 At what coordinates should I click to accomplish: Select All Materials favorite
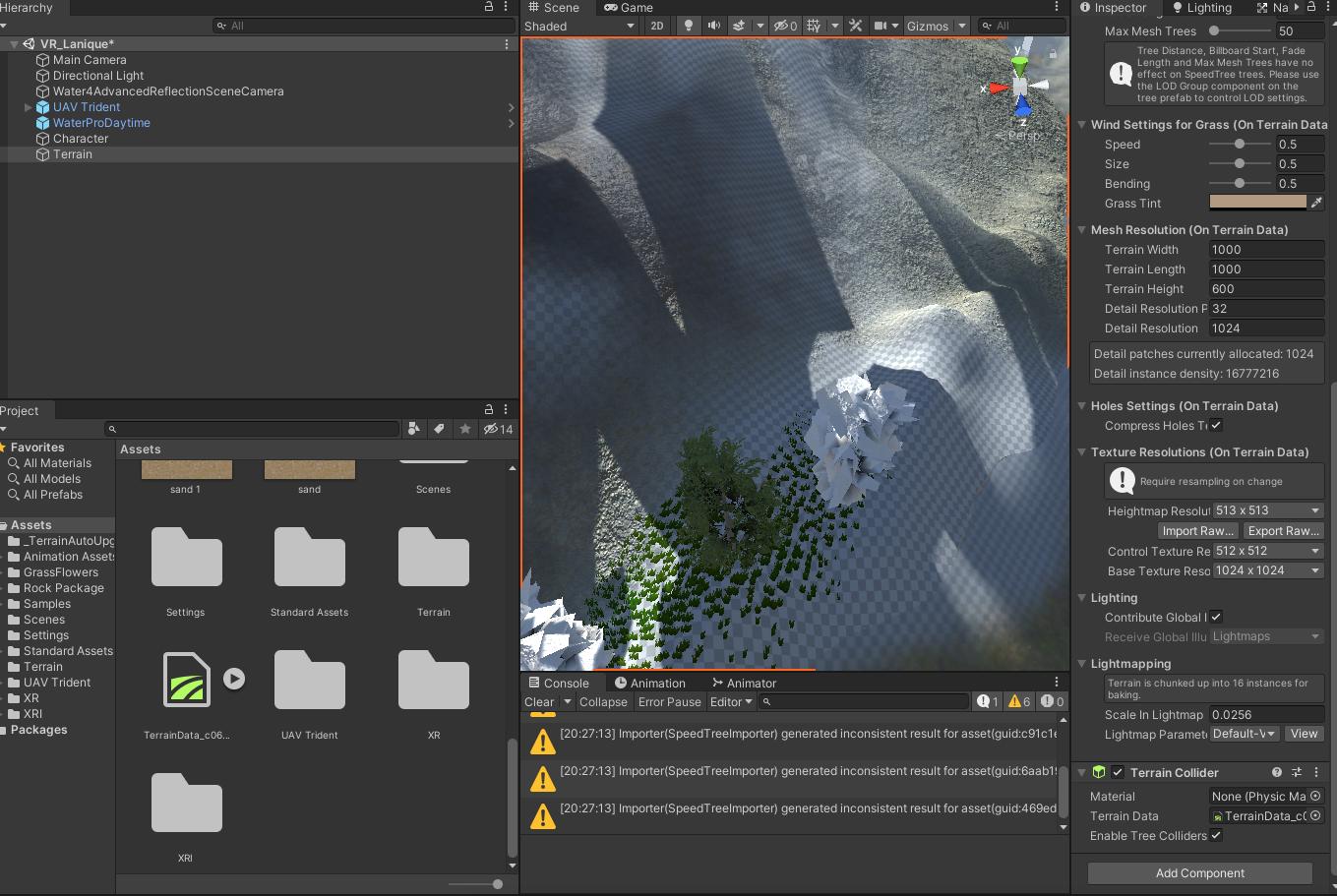tap(57, 463)
